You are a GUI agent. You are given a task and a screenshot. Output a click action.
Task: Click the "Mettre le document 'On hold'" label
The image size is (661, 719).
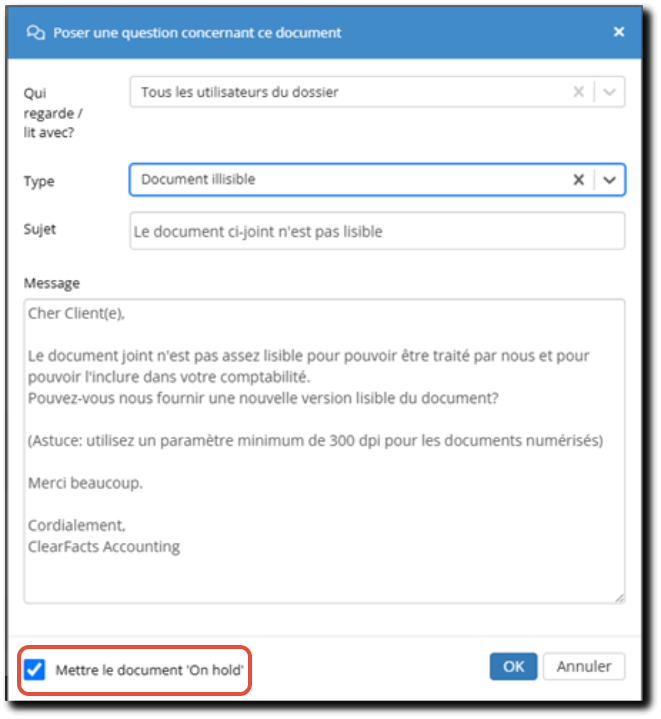(149, 670)
